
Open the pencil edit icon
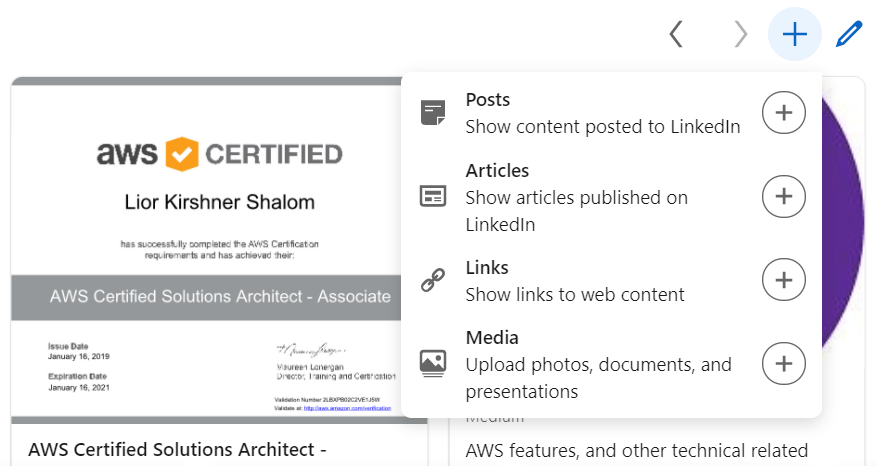coord(848,35)
